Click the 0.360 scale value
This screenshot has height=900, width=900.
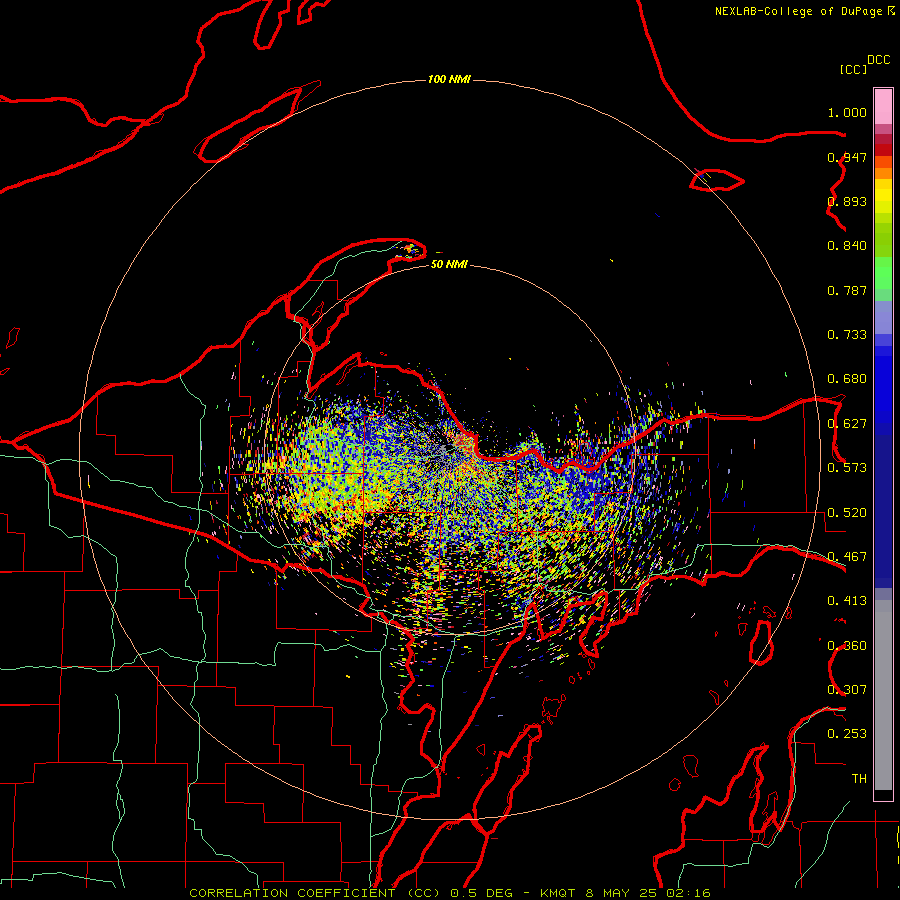(x=847, y=646)
